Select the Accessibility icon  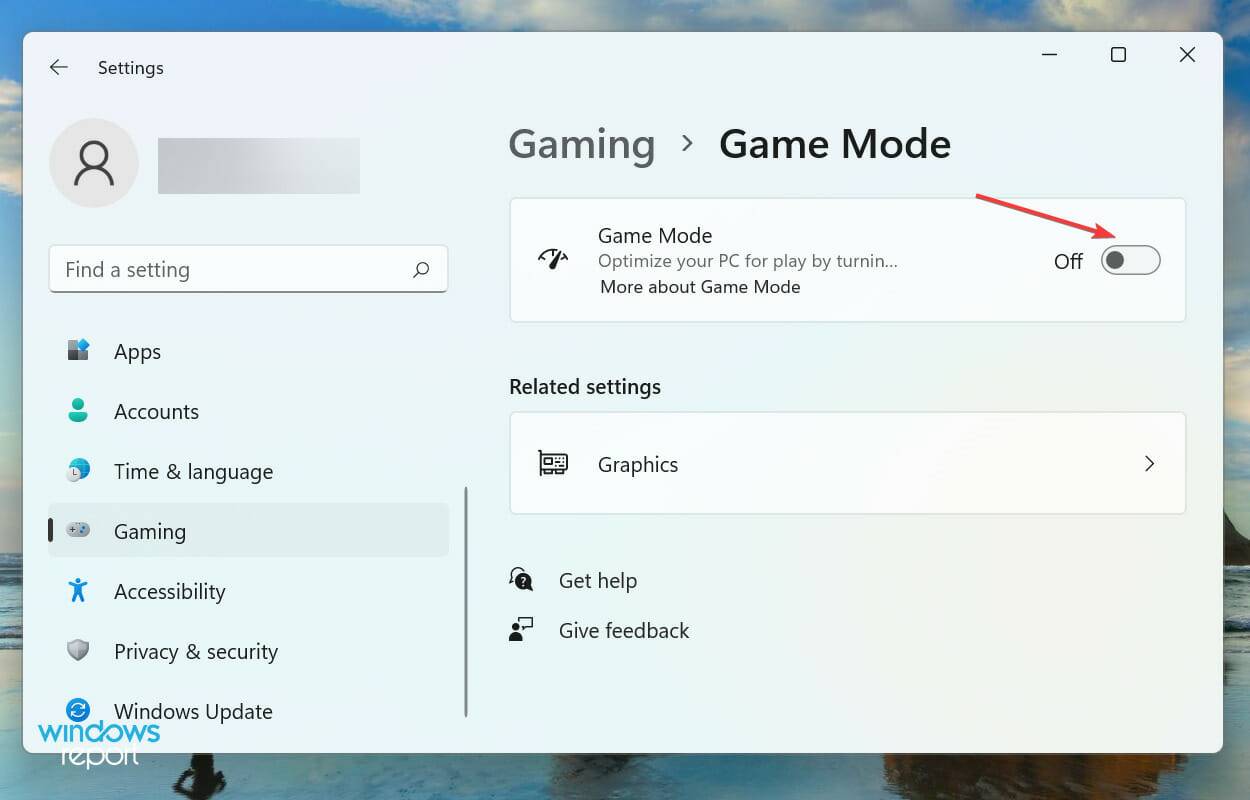(x=76, y=591)
